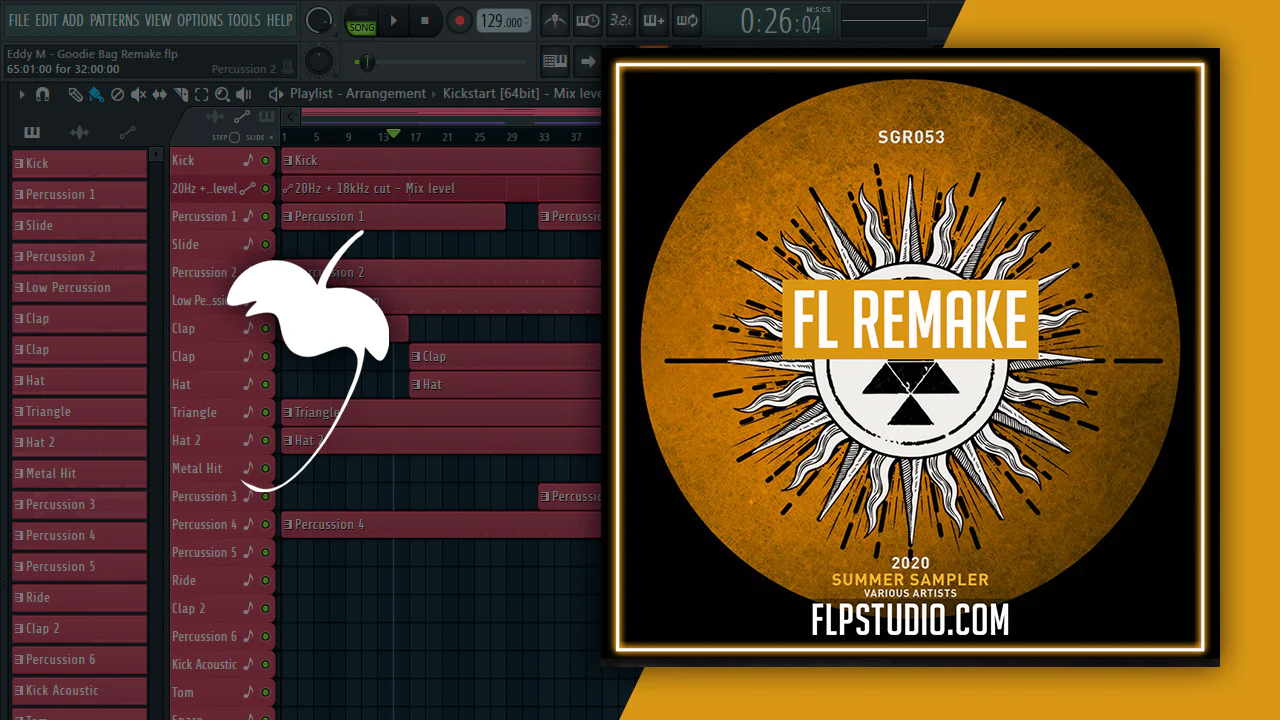The width and height of the screenshot is (1280, 720).
Task: Open the HELP menu
Action: (279, 20)
